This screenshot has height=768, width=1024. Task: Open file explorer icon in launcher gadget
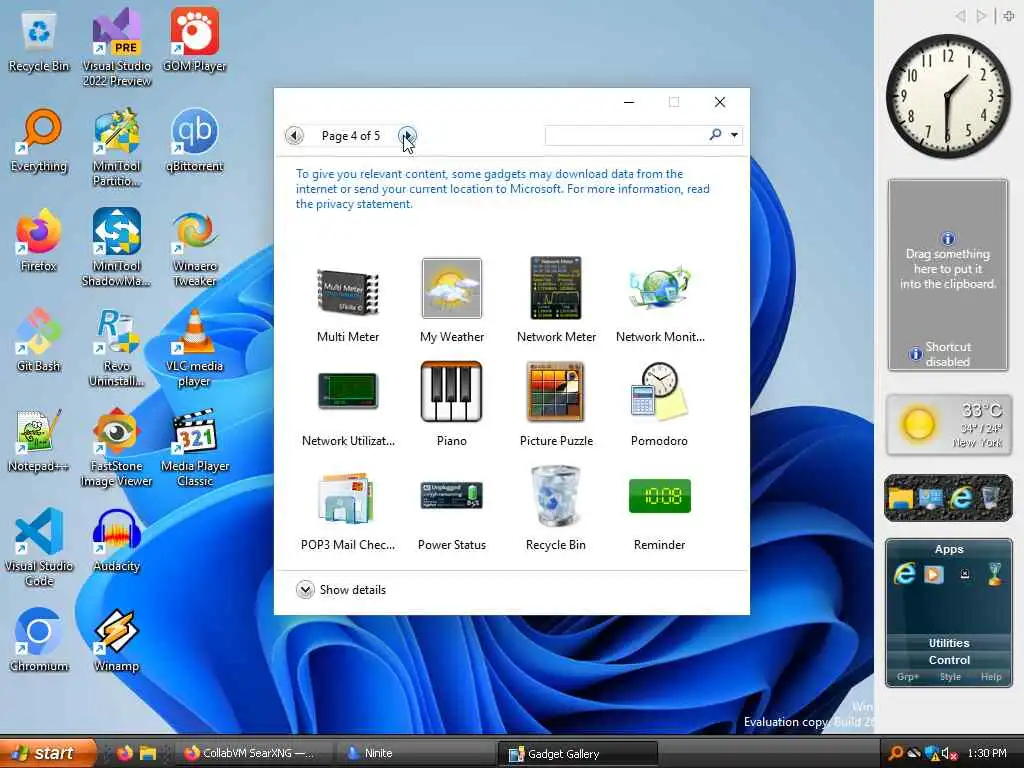(900, 498)
